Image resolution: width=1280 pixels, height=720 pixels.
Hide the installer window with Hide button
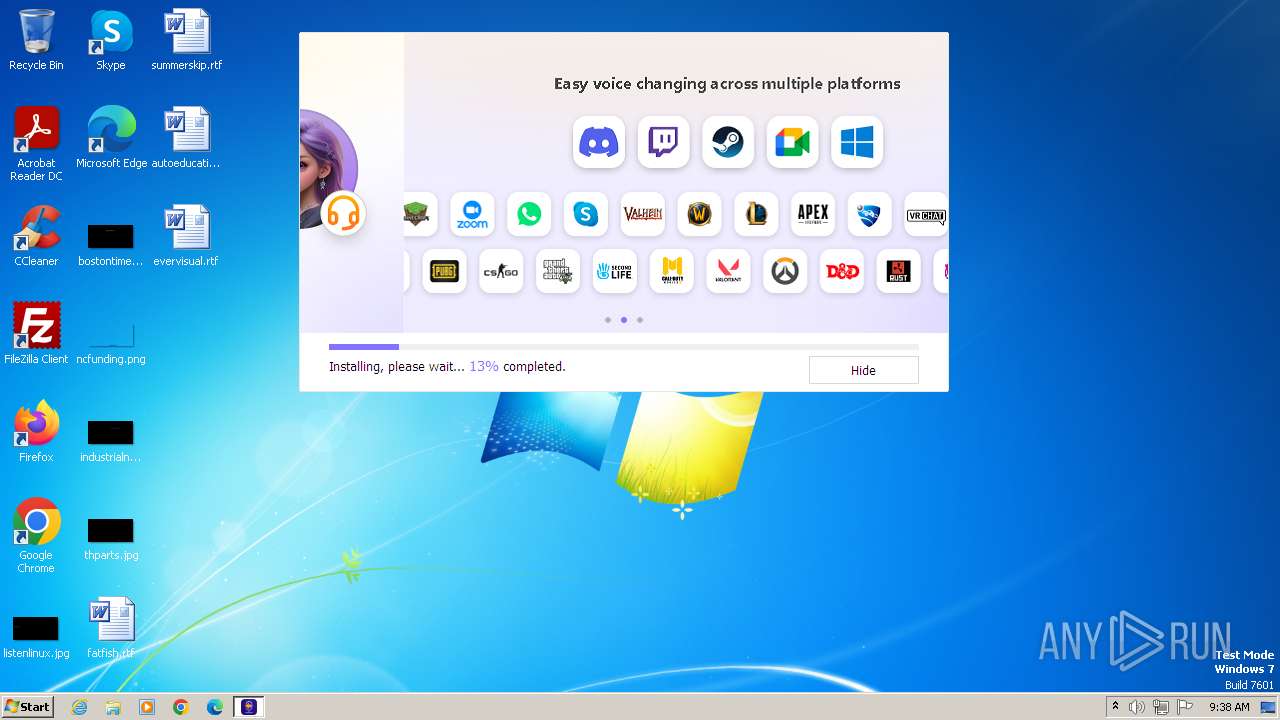pyautogui.click(x=863, y=370)
